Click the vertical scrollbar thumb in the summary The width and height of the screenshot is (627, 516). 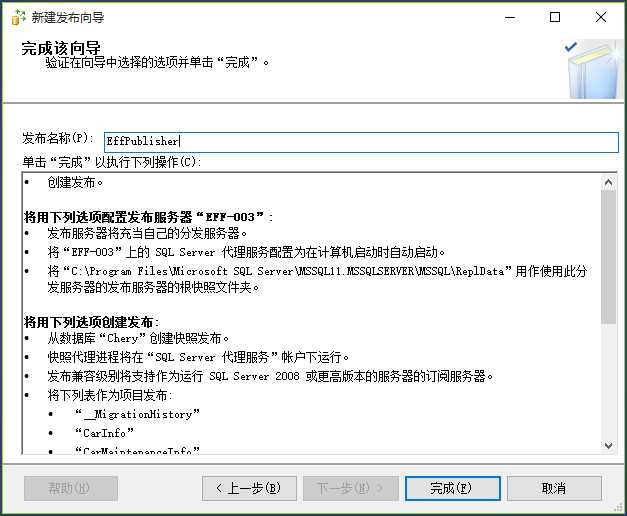(609, 257)
